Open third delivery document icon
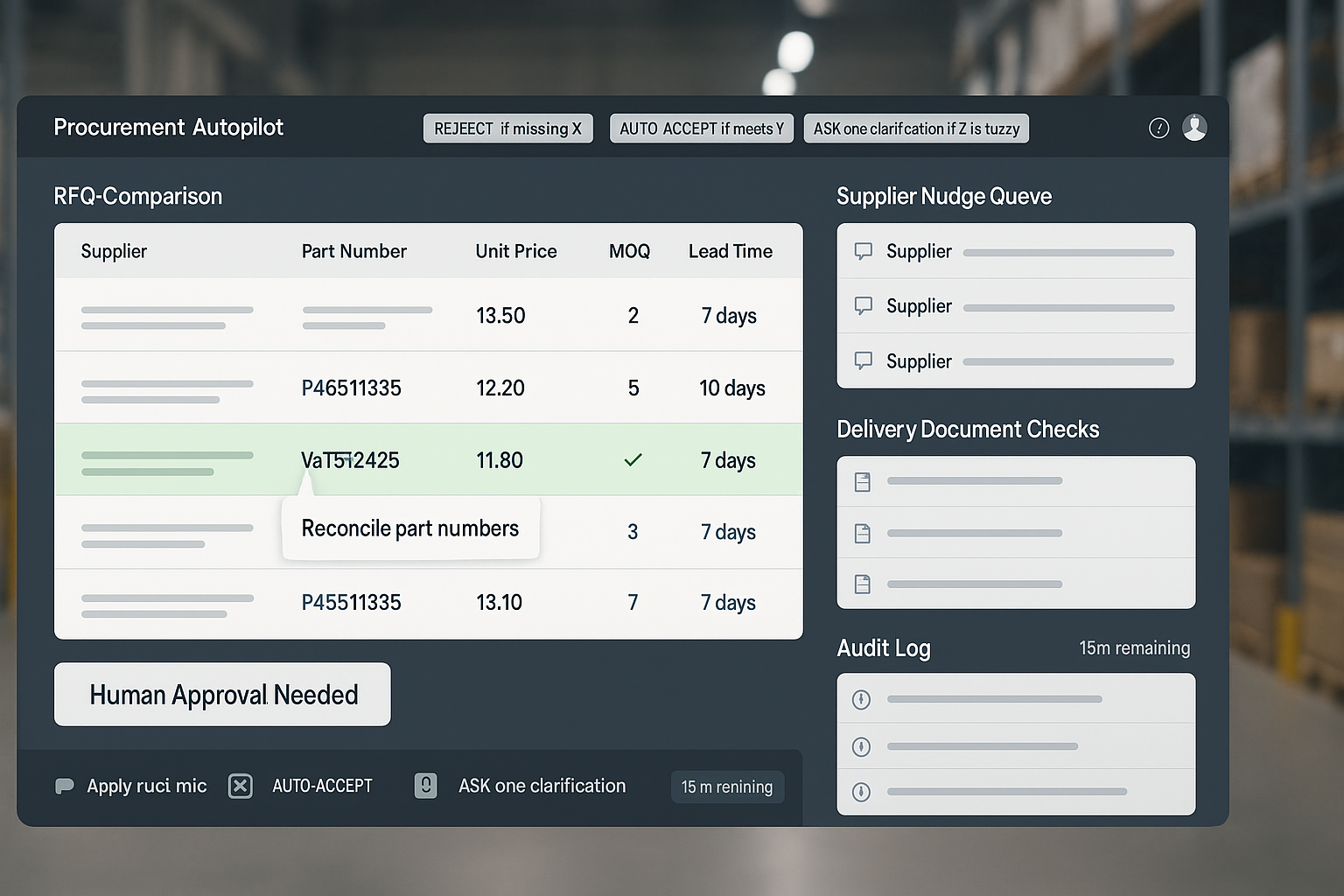This screenshot has height=896, width=1344. pyautogui.click(x=862, y=584)
